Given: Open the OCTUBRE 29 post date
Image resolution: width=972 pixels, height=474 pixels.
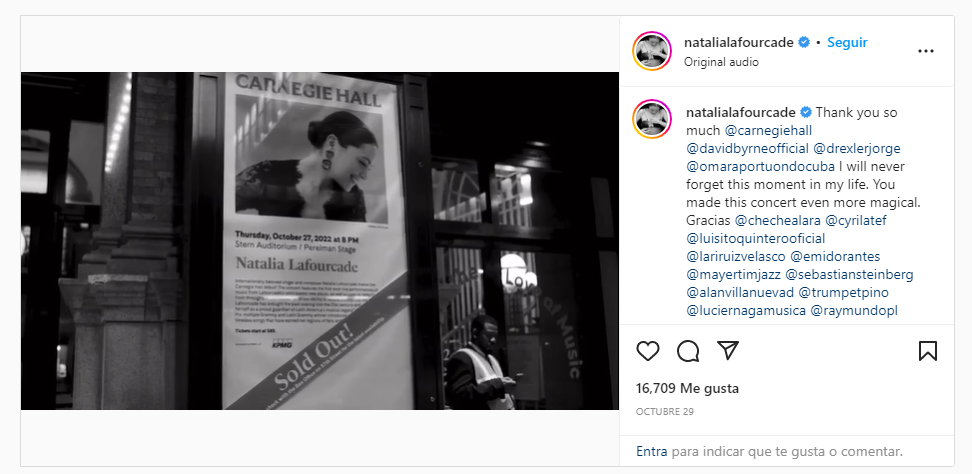Looking at the screenshot, I should click(665, 411).
